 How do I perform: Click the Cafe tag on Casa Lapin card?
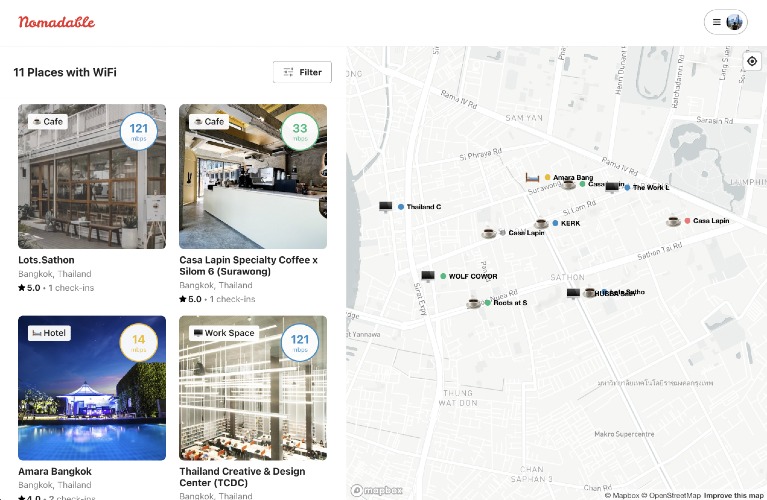point(209,121)
